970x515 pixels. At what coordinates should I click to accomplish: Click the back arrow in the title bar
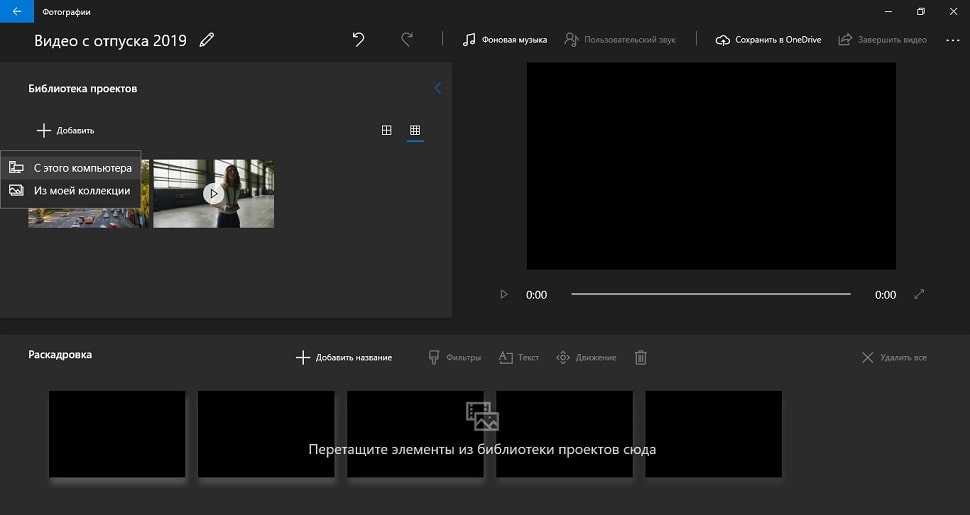click(x=16, y=11)
